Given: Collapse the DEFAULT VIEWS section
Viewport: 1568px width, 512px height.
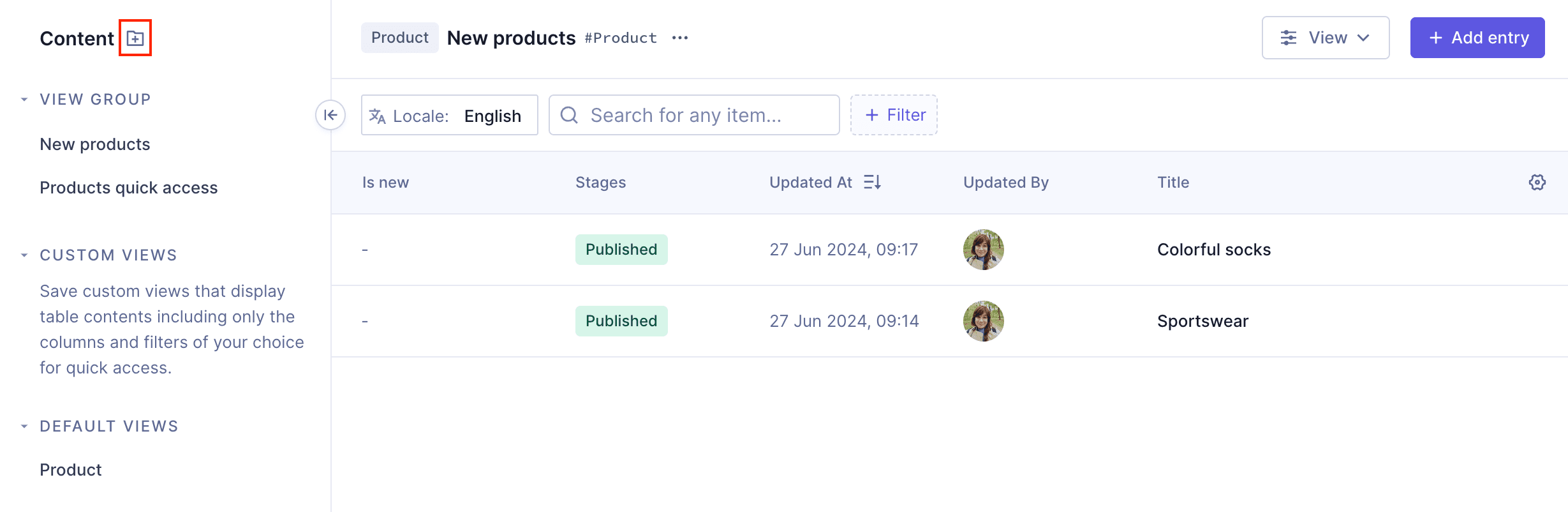Looking at the screenshot, I should pyautogui.click(x=24, y=425).
